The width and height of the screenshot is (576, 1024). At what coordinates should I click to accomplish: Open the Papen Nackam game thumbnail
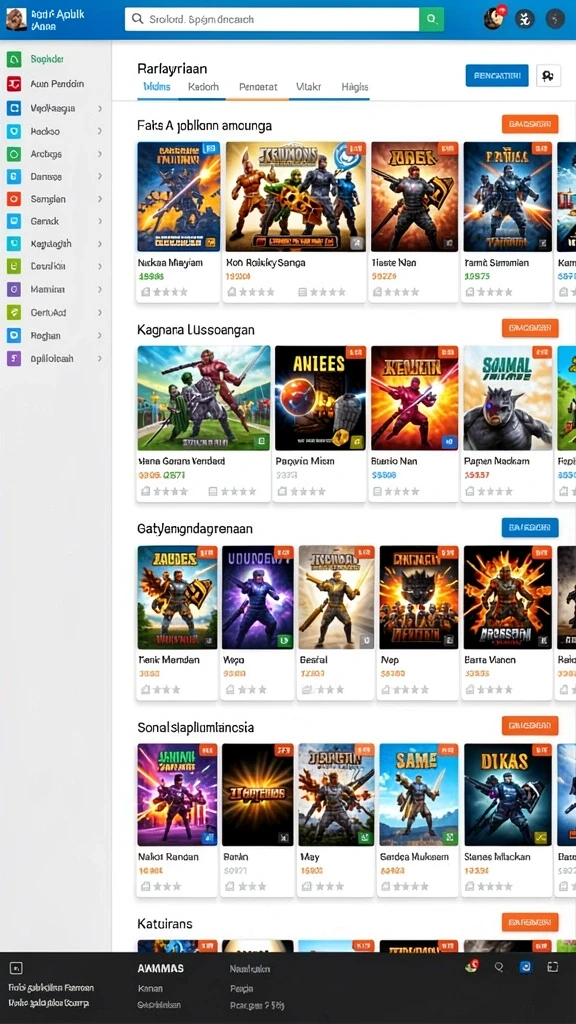pyautogui.click(x=507, y=398)
